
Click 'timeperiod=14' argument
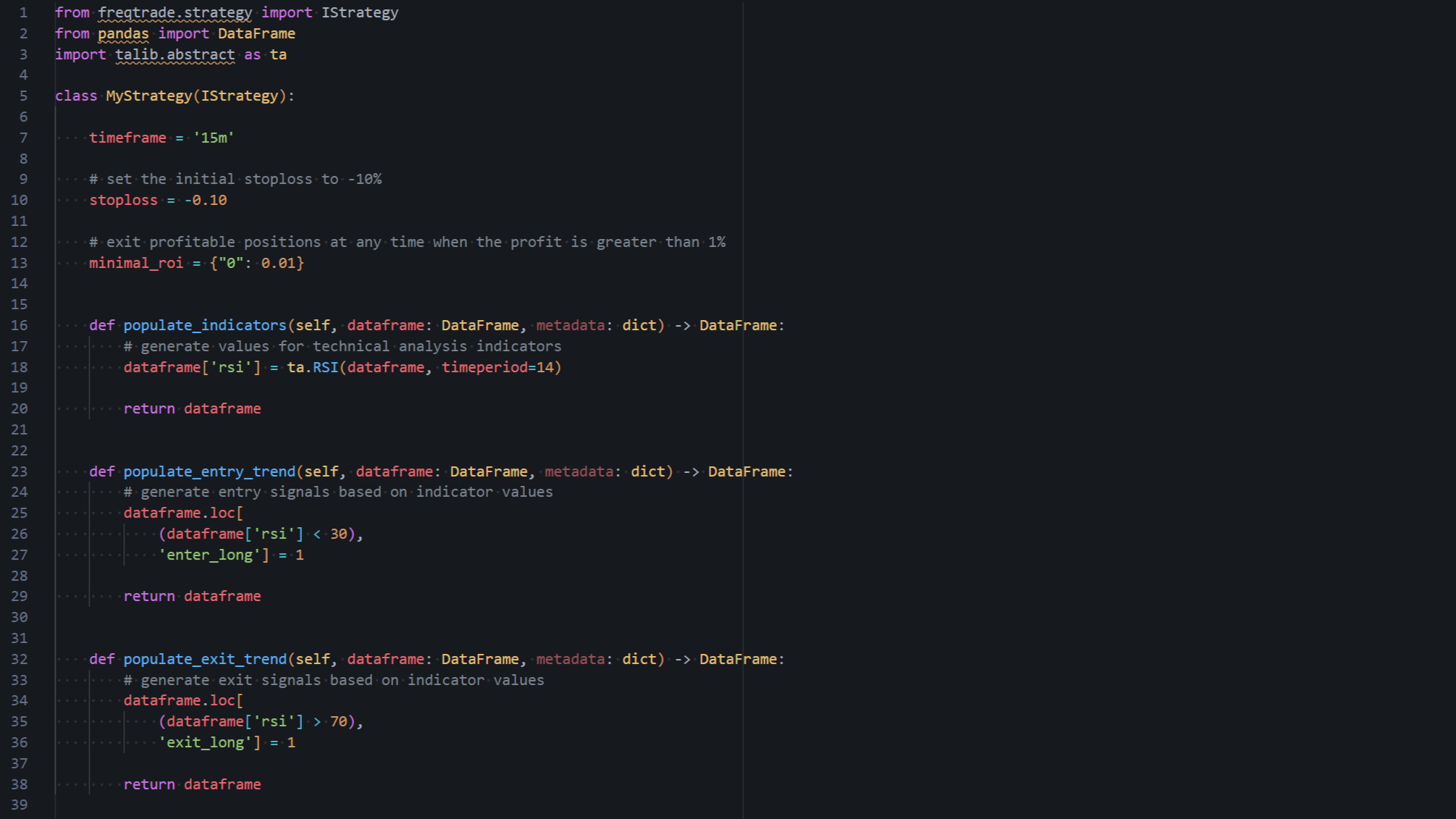pos(497,367)
